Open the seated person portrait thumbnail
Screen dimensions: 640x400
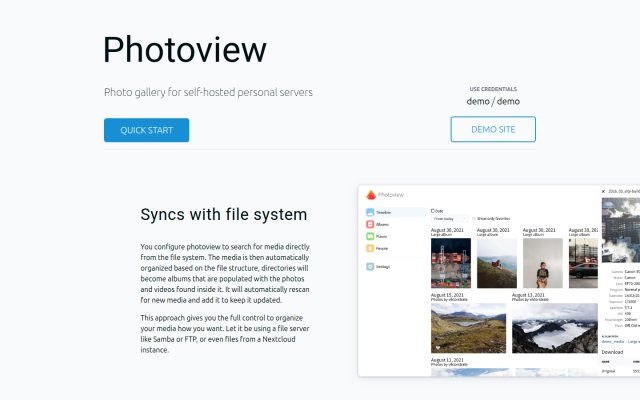click(543, 263)
